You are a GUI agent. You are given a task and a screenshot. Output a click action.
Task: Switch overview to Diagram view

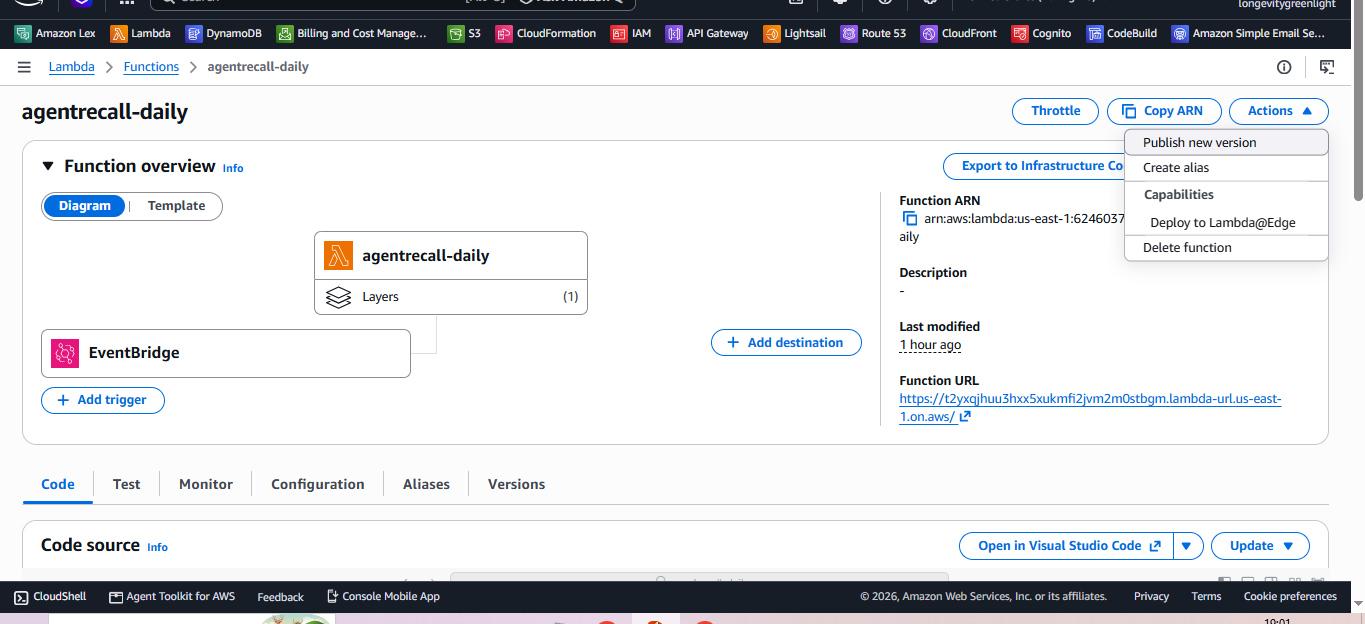(85, 206)
